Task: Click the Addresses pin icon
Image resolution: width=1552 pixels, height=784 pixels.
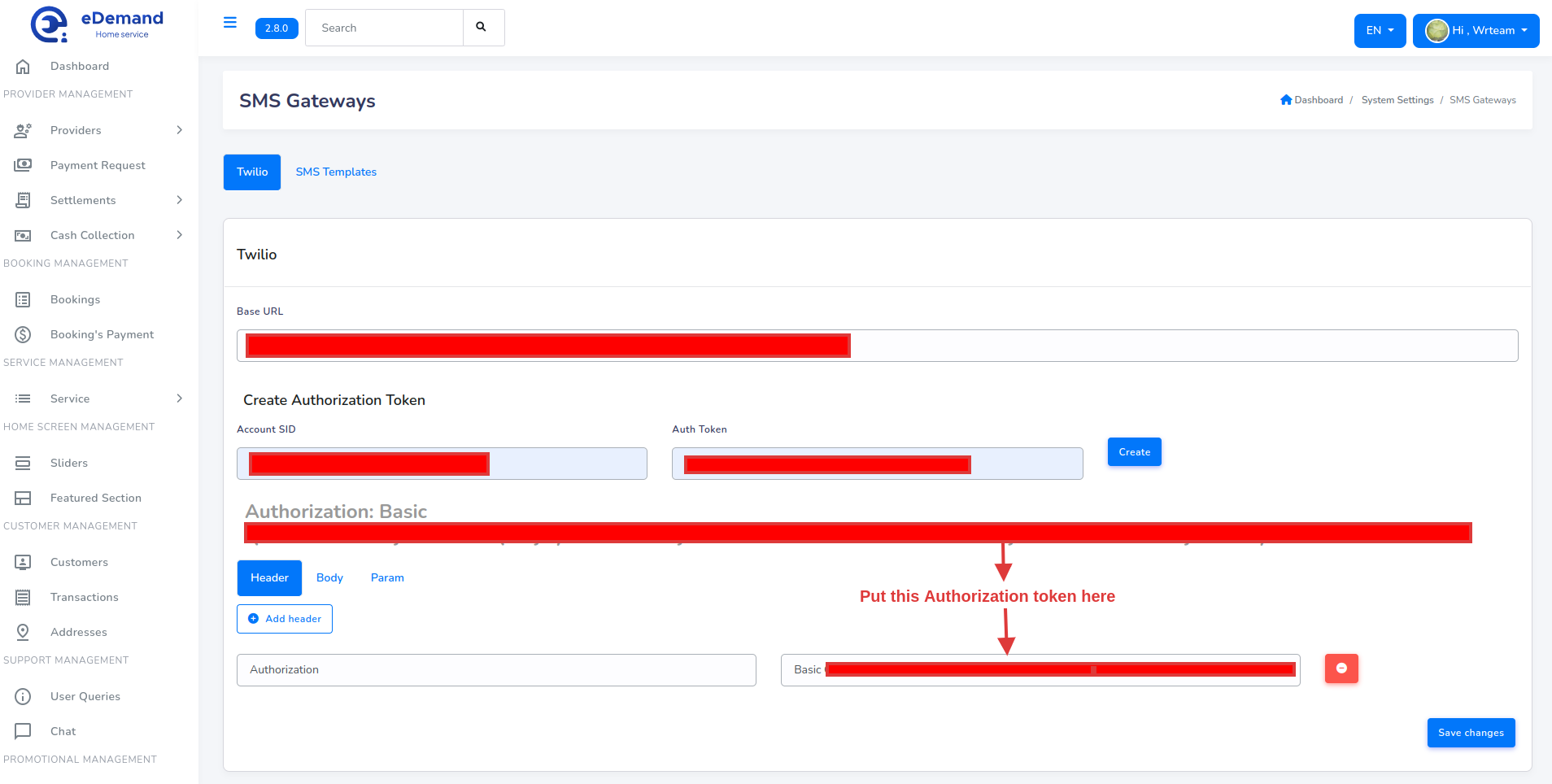Action: point(23,632)
